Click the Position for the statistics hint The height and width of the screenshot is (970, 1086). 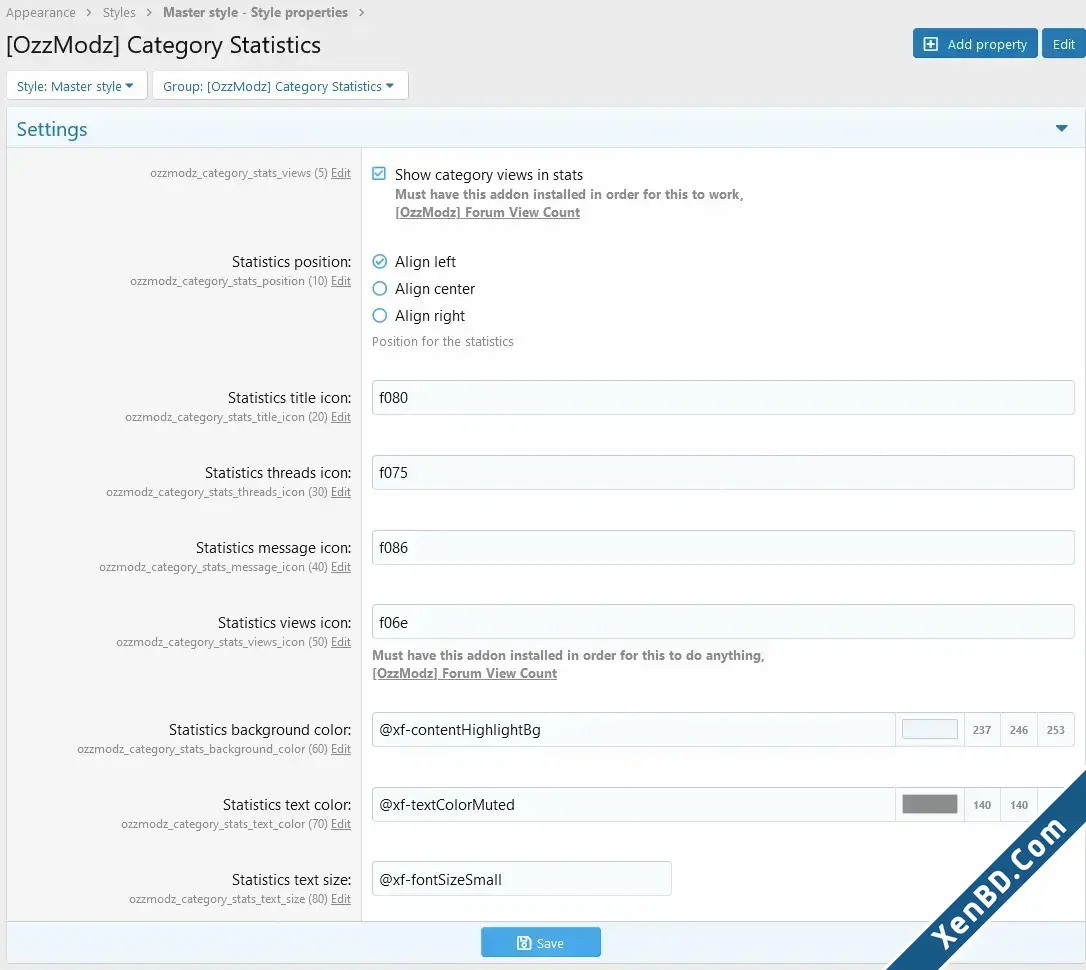coord(443,341)
